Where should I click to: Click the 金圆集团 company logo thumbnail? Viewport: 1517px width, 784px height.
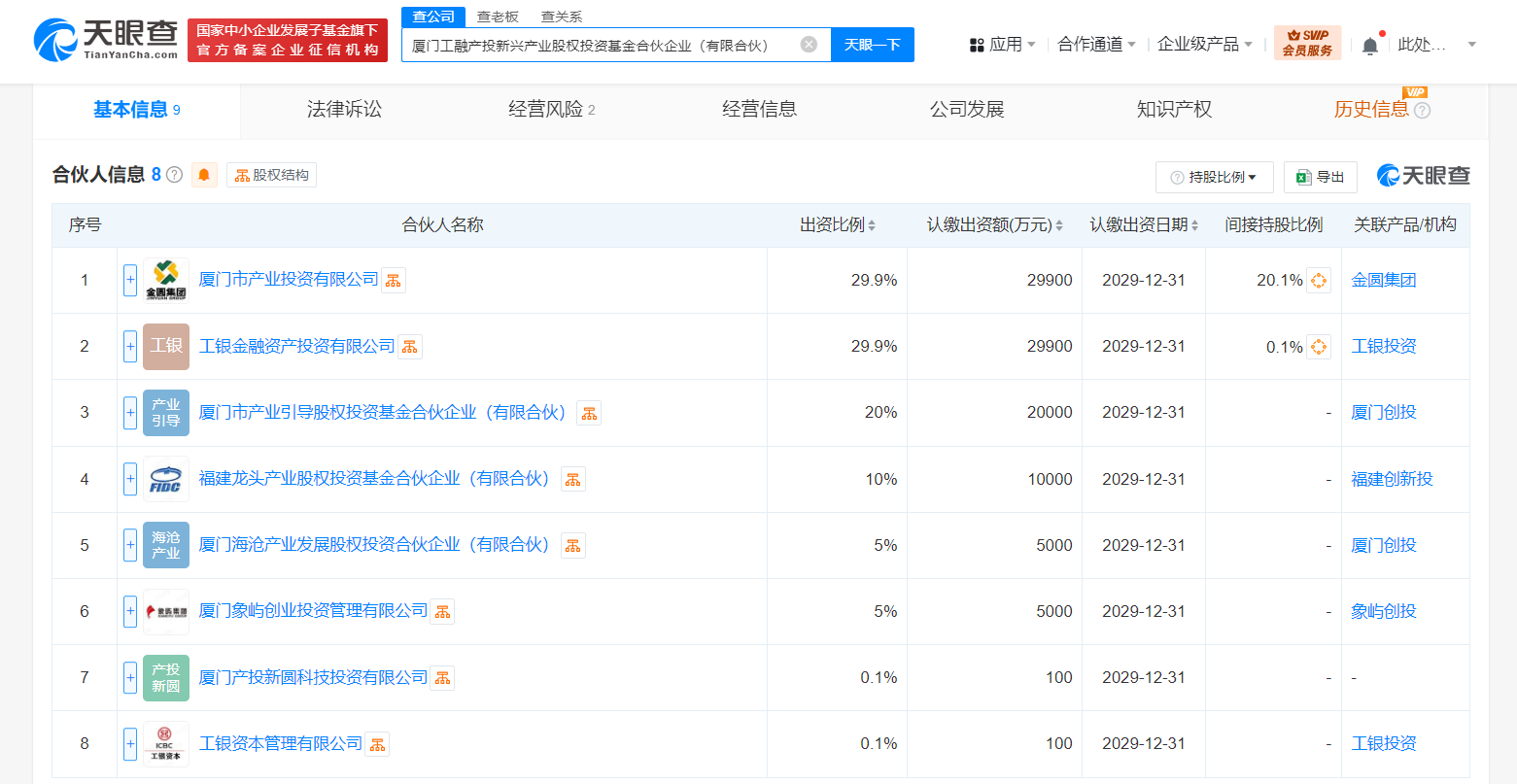pyautogui.click(x=166, y=281)
